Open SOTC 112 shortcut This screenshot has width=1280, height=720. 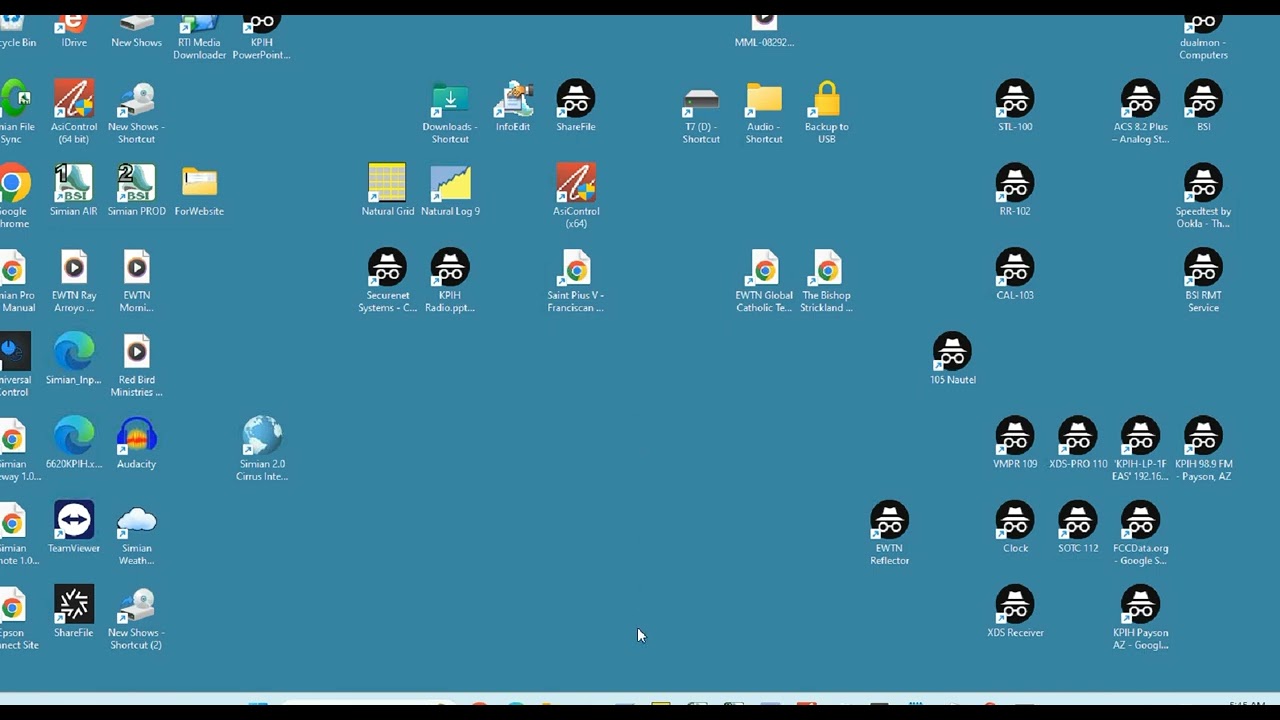1078,527
